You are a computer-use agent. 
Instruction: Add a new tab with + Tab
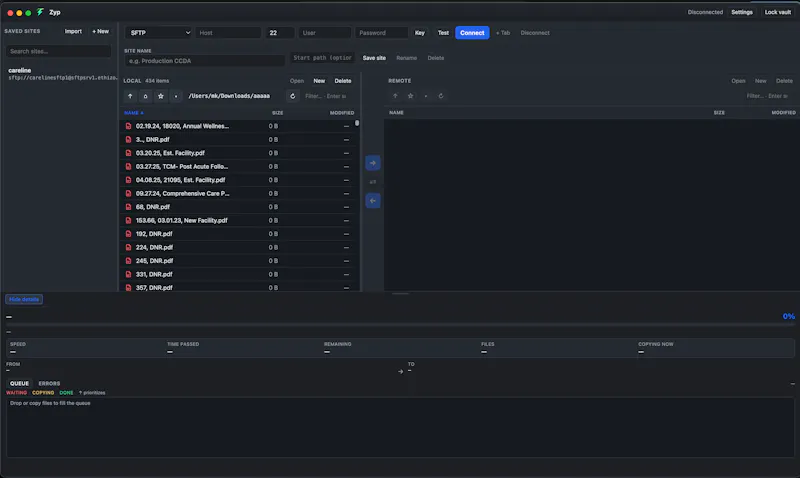(503, 33)
